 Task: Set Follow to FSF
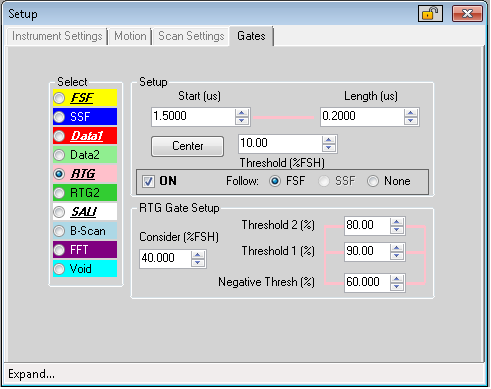coord(275,181)
